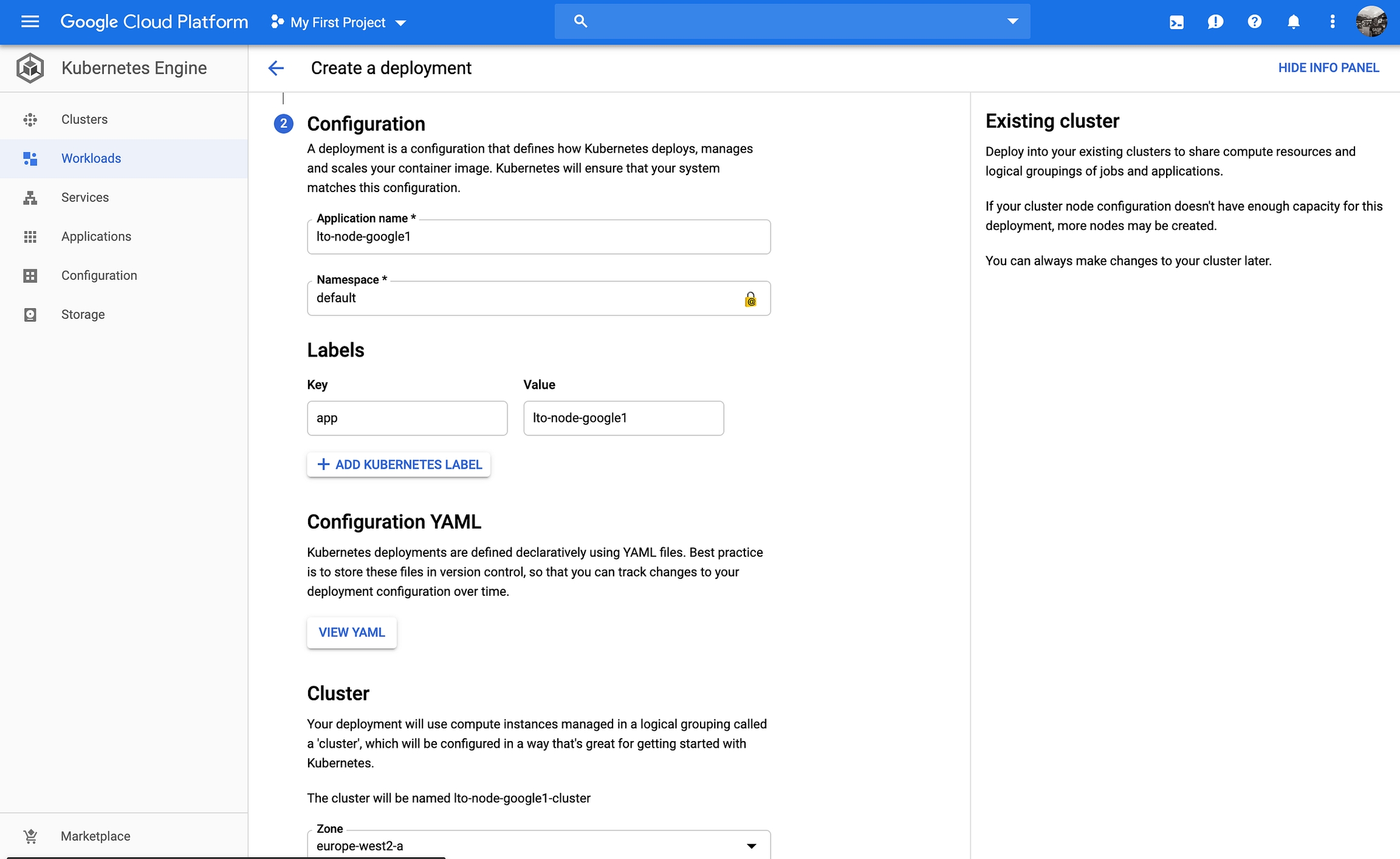Click the Namespace field
The height and width of the screenshot is (859, 1400).
click(x=538, y=298)
